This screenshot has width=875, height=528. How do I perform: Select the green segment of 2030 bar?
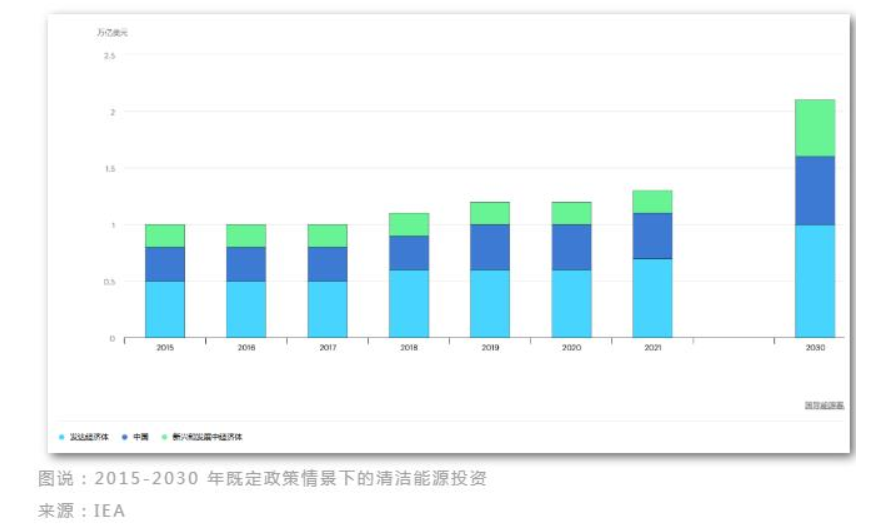click(814, 128)
